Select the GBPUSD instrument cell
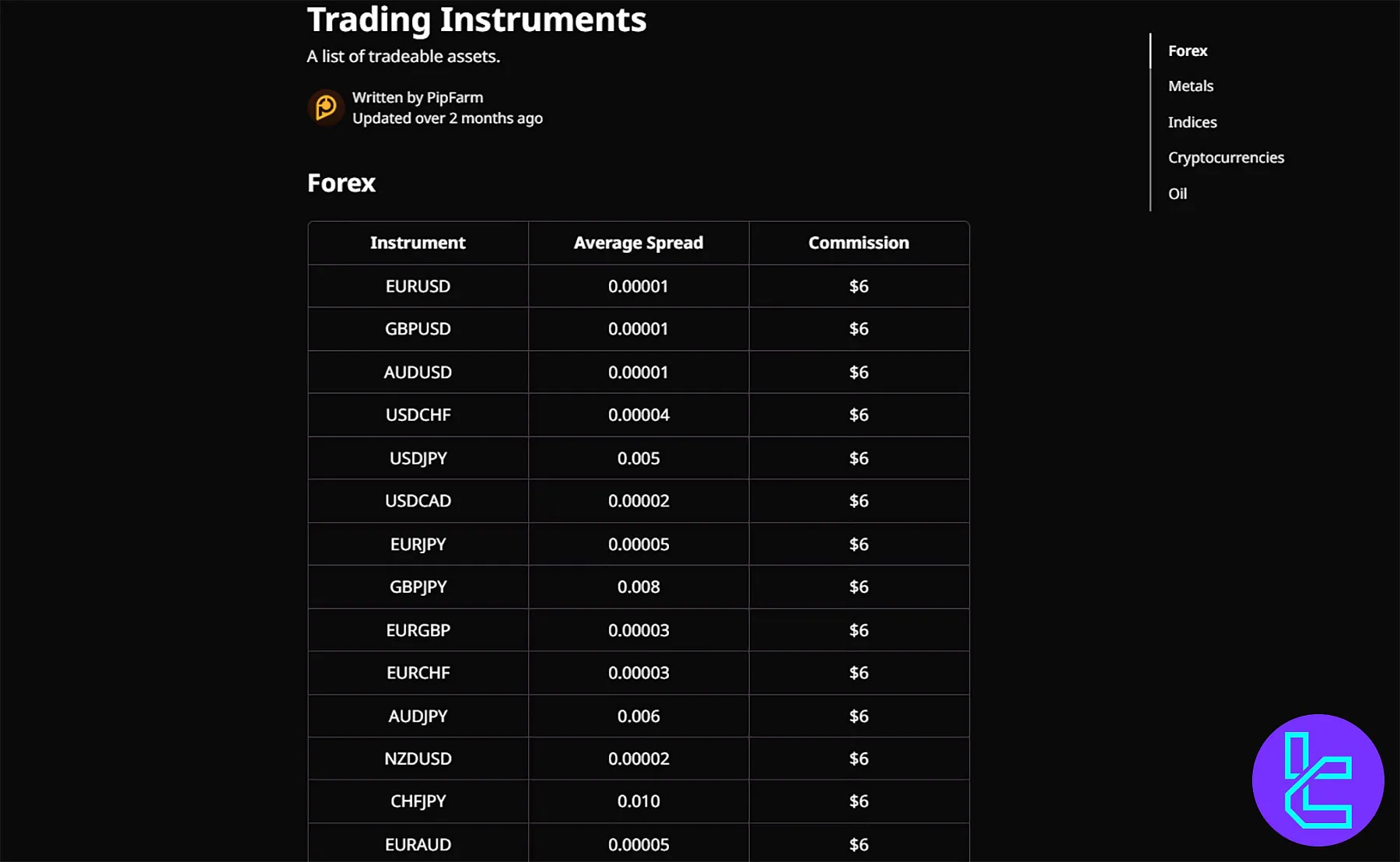Viewport: 1400px width, 862px height. click(x=418, y=329)
